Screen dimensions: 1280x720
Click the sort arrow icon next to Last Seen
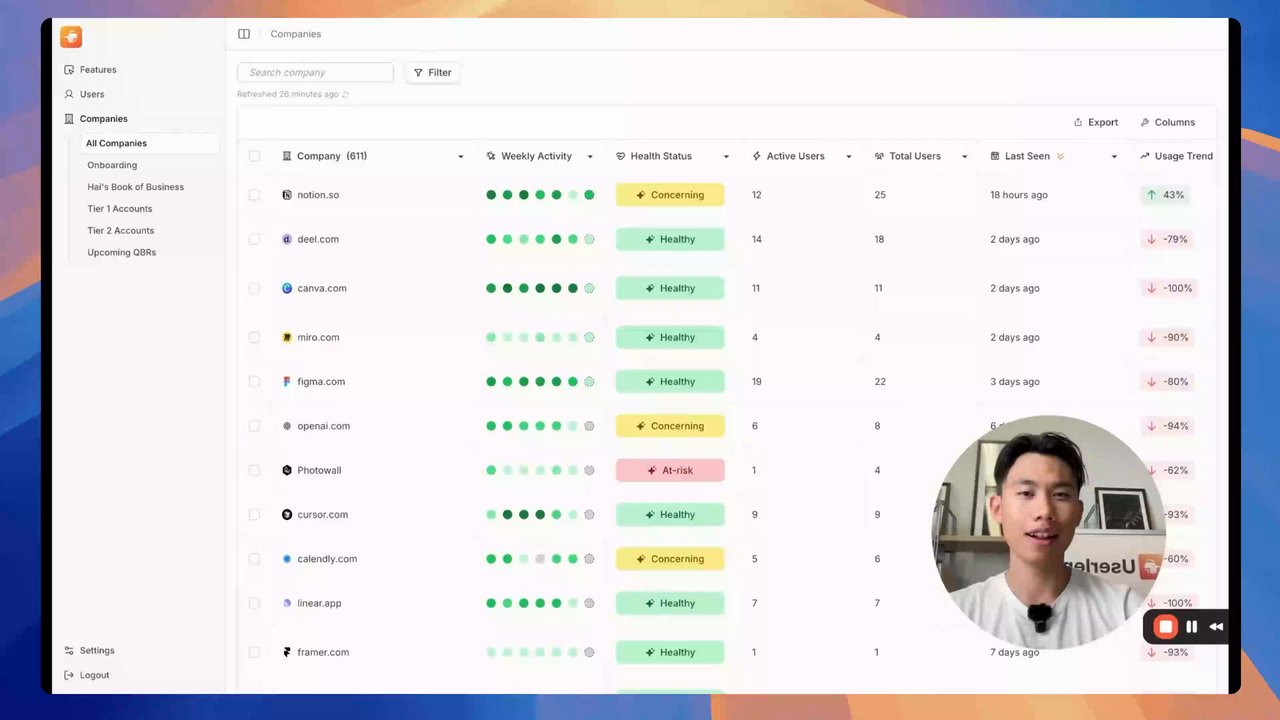[x=1060, y=156]
